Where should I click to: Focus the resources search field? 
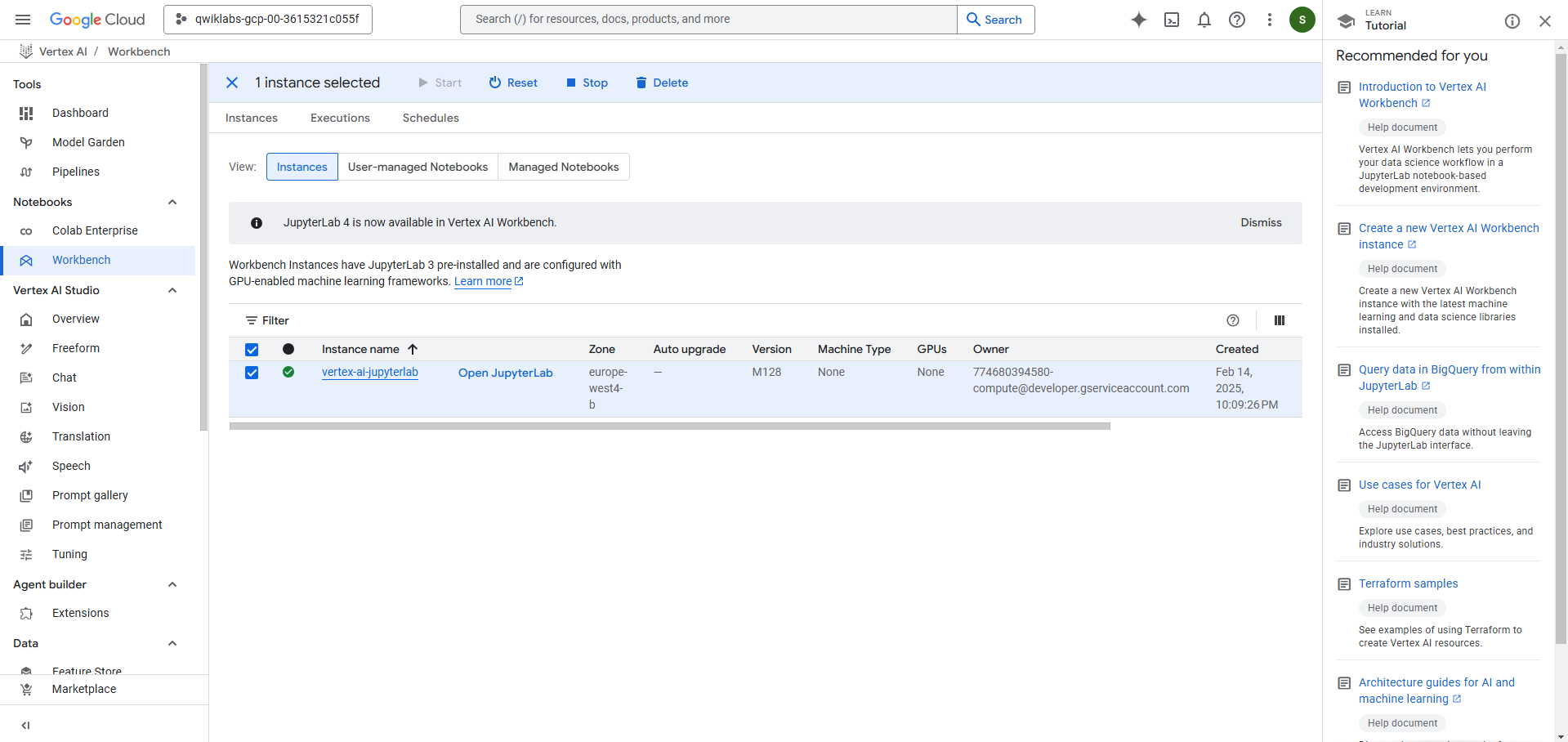[x=708, y=20]
